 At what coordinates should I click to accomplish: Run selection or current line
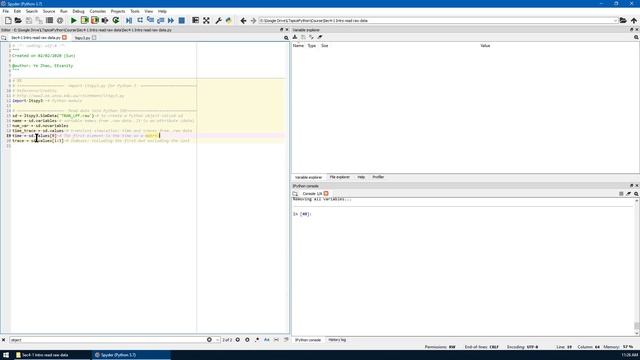coord(105,20)
